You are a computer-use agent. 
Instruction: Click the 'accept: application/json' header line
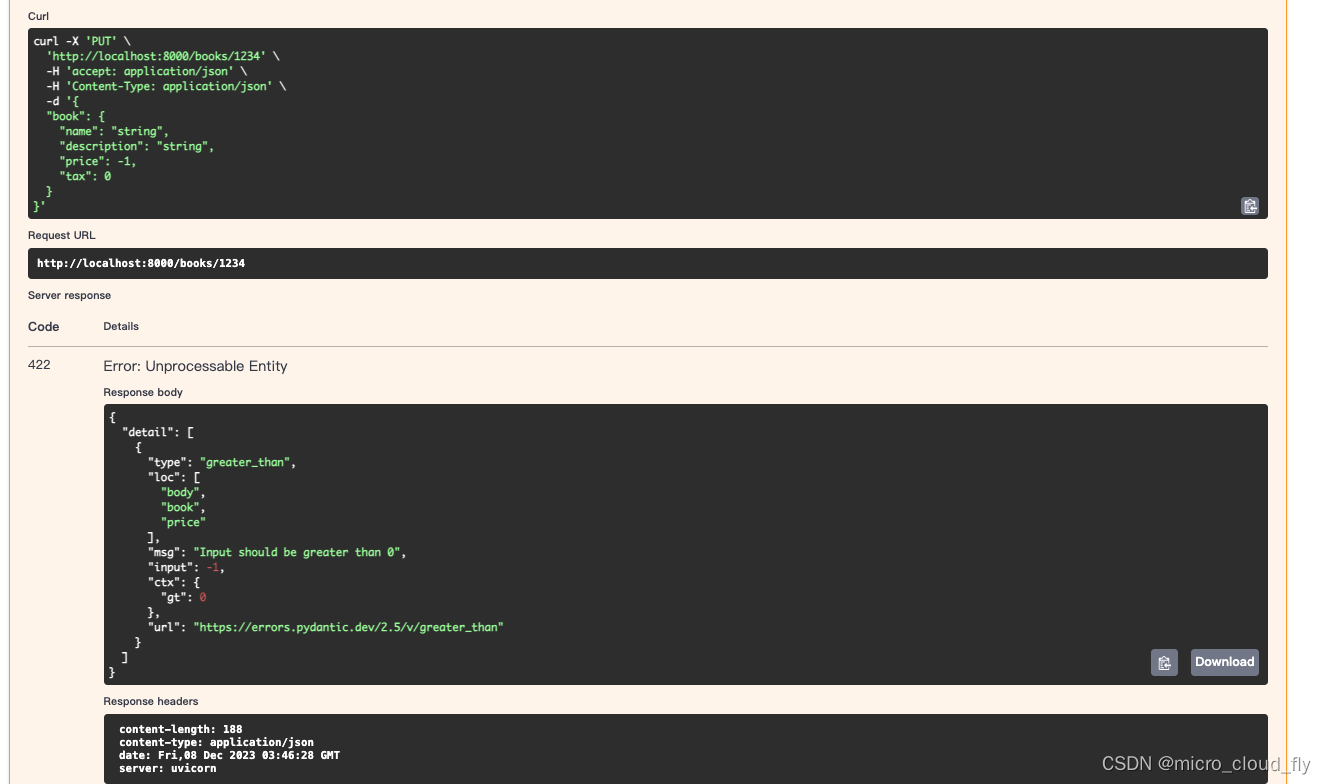point(146,71)
